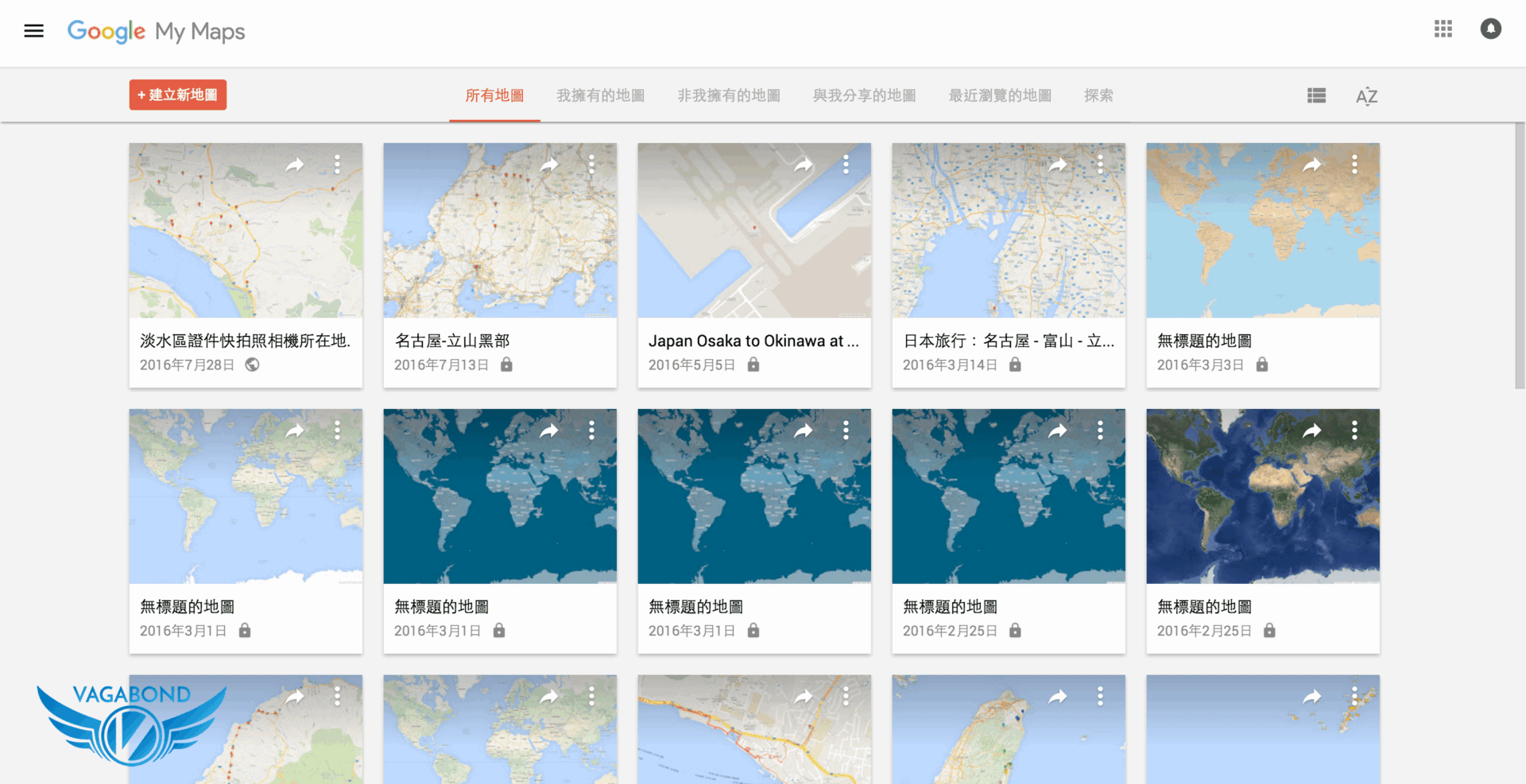Viewport: 1526px width, 784px height.
Task: Open the Google apps grid
Action: click(x=1443, y=29)
